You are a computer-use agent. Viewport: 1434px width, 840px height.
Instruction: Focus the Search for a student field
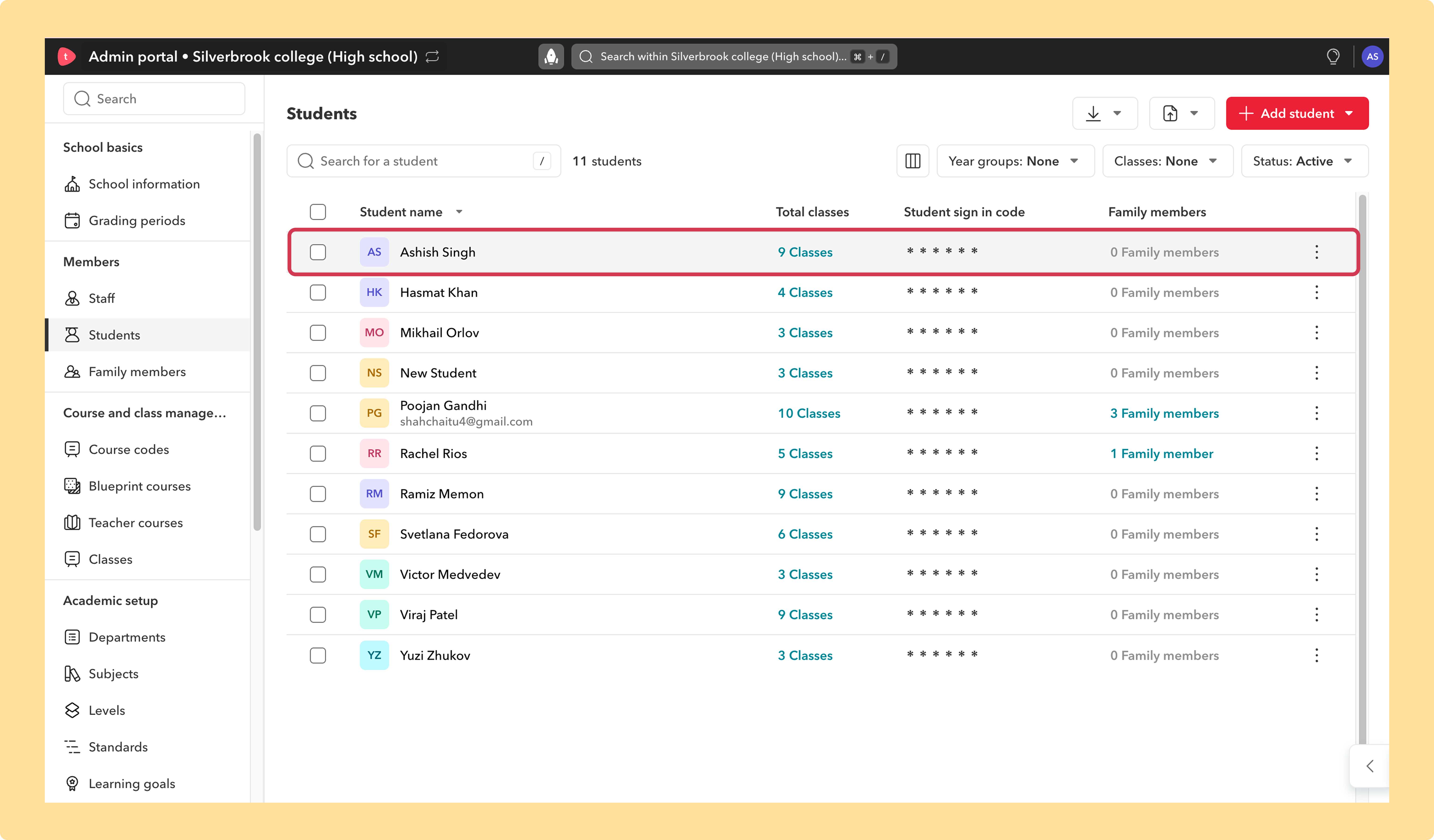point(423,161)
